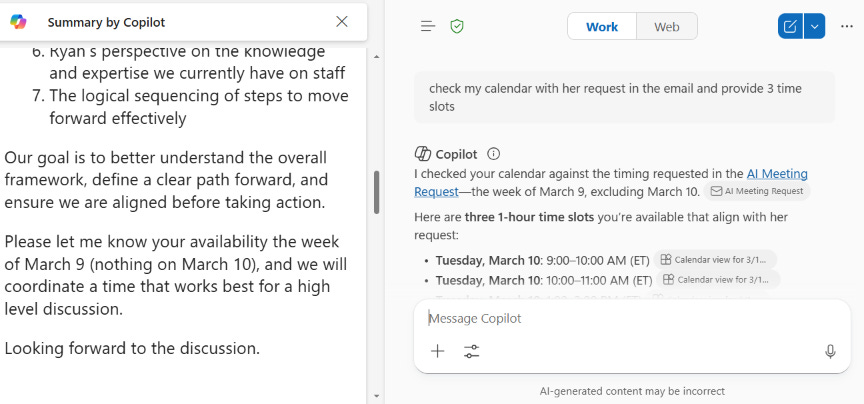Click 'Summary by Copilot' panel title
The image size is (864, 404).
coord(106,22)
